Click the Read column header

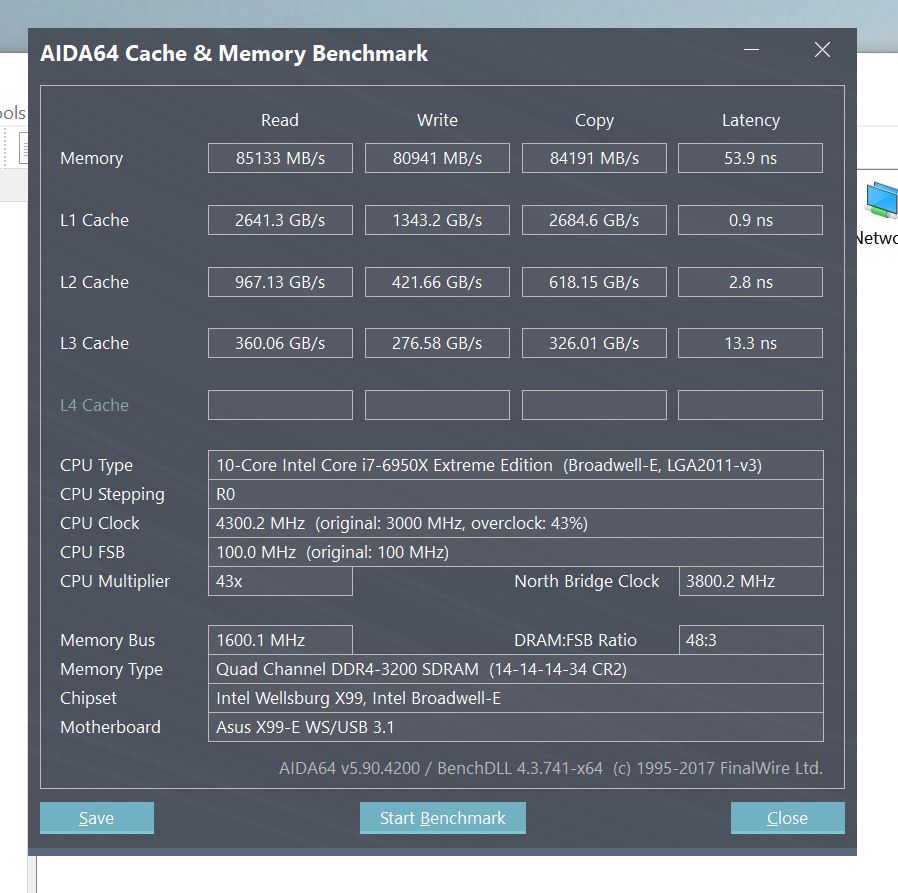coord(279,120)
